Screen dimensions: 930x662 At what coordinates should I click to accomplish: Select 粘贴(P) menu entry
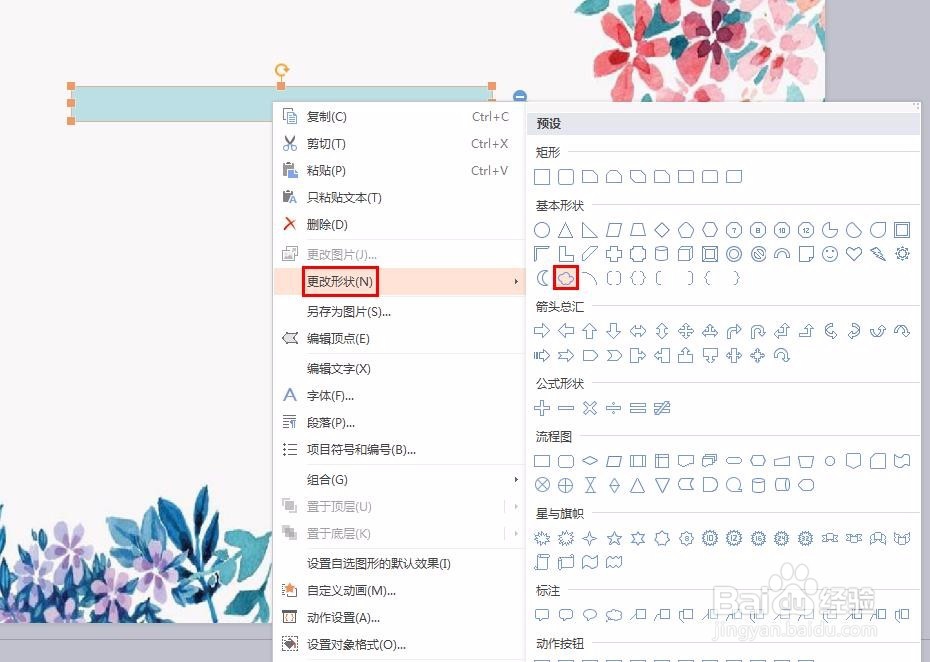tap(326, 171)
